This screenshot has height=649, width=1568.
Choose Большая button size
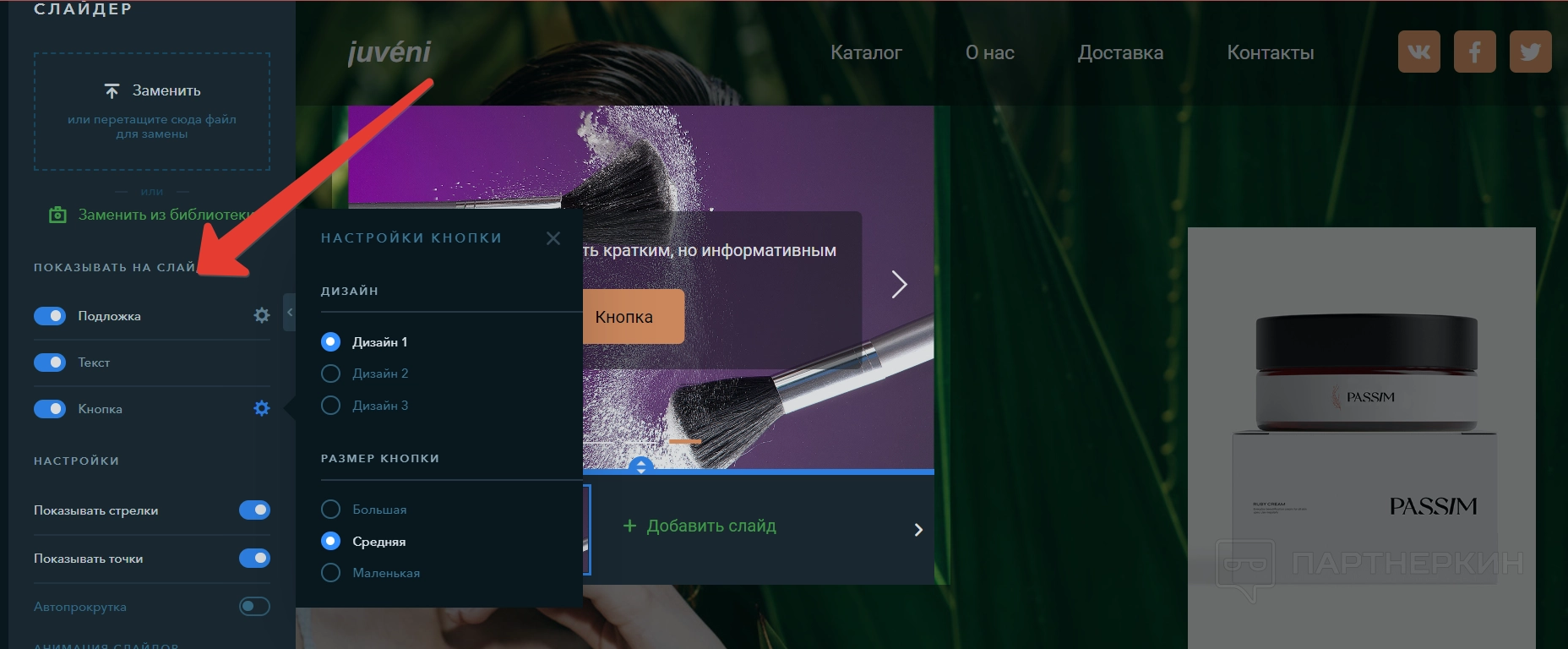point(330,510)
